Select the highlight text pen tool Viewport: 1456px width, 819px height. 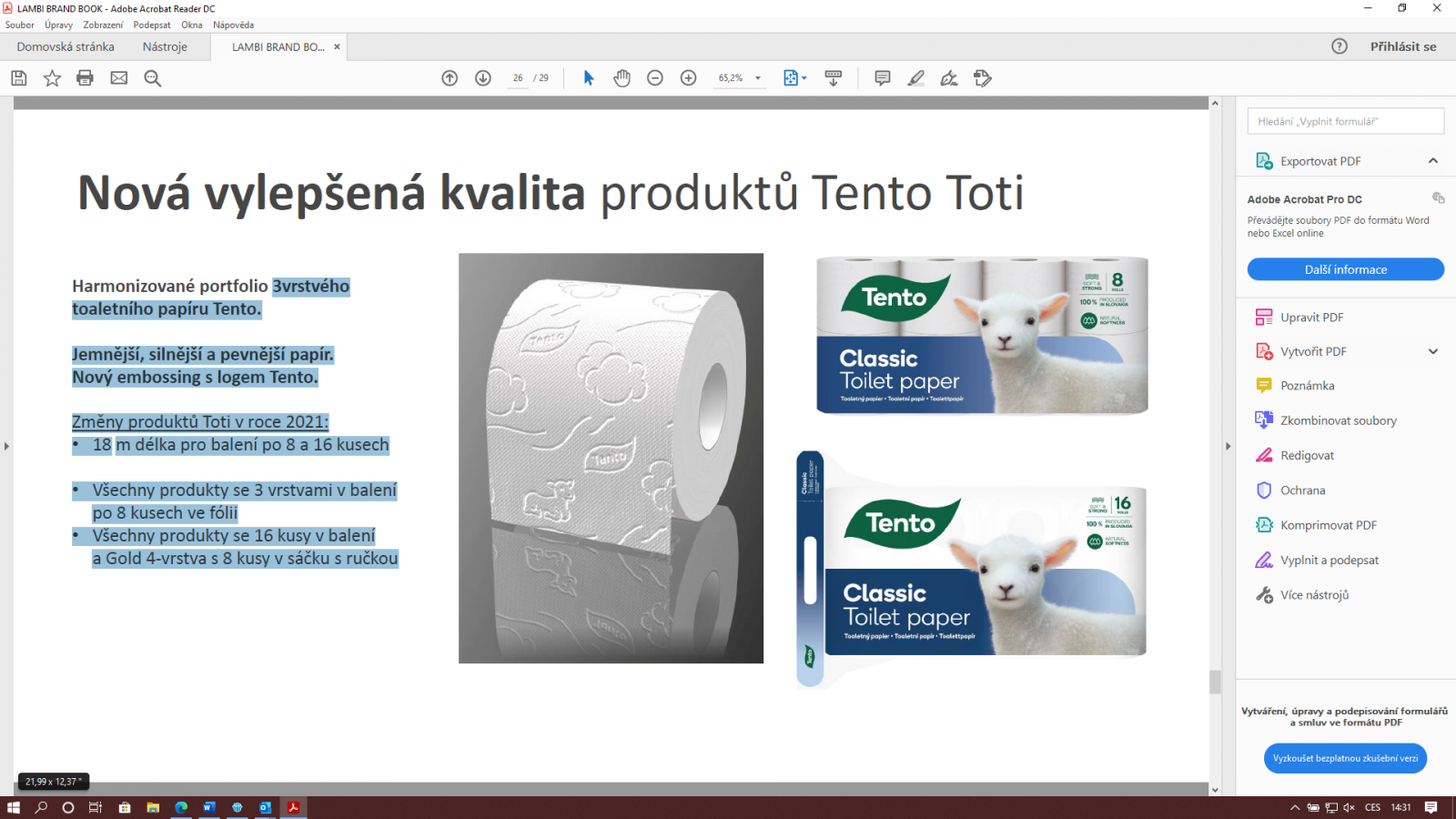point(916,78)
